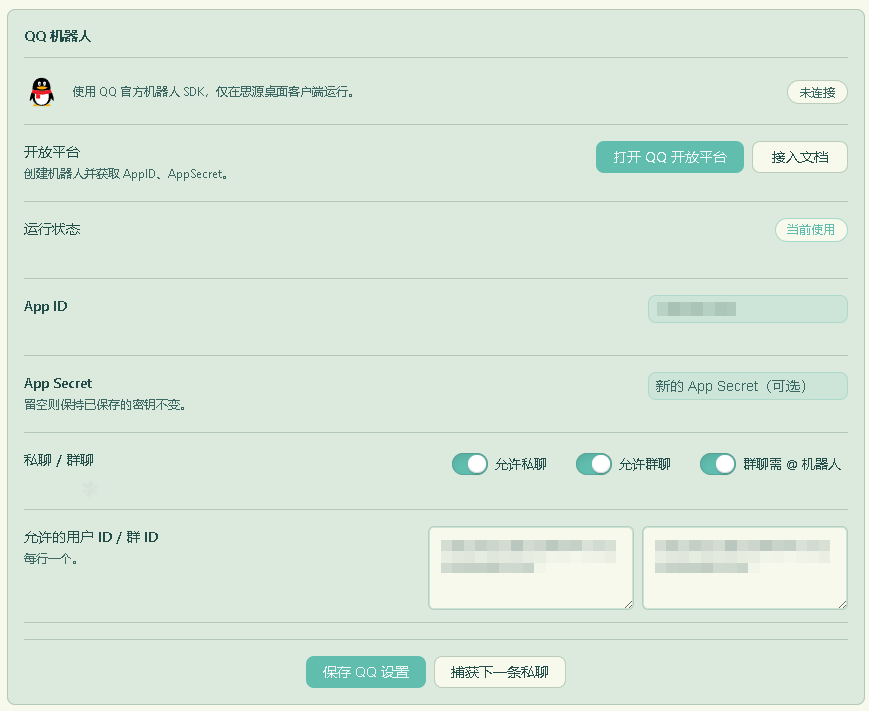The width and height of the screenshot is (869, 711).
Task: Click the SDK description text next to penguin
Action: 213,92
